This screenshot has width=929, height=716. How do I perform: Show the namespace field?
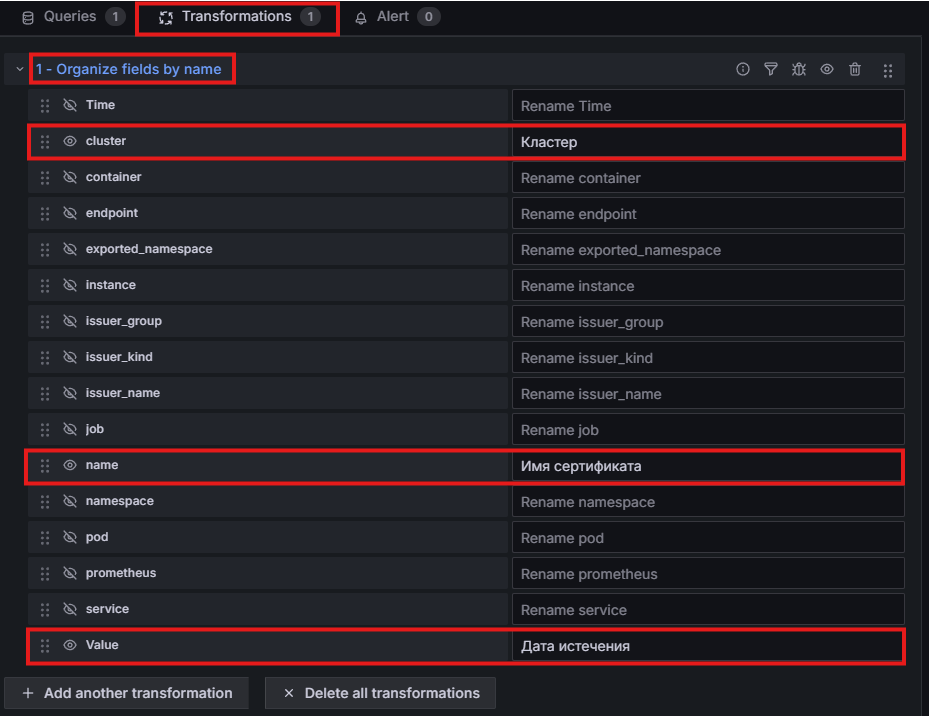70,501
